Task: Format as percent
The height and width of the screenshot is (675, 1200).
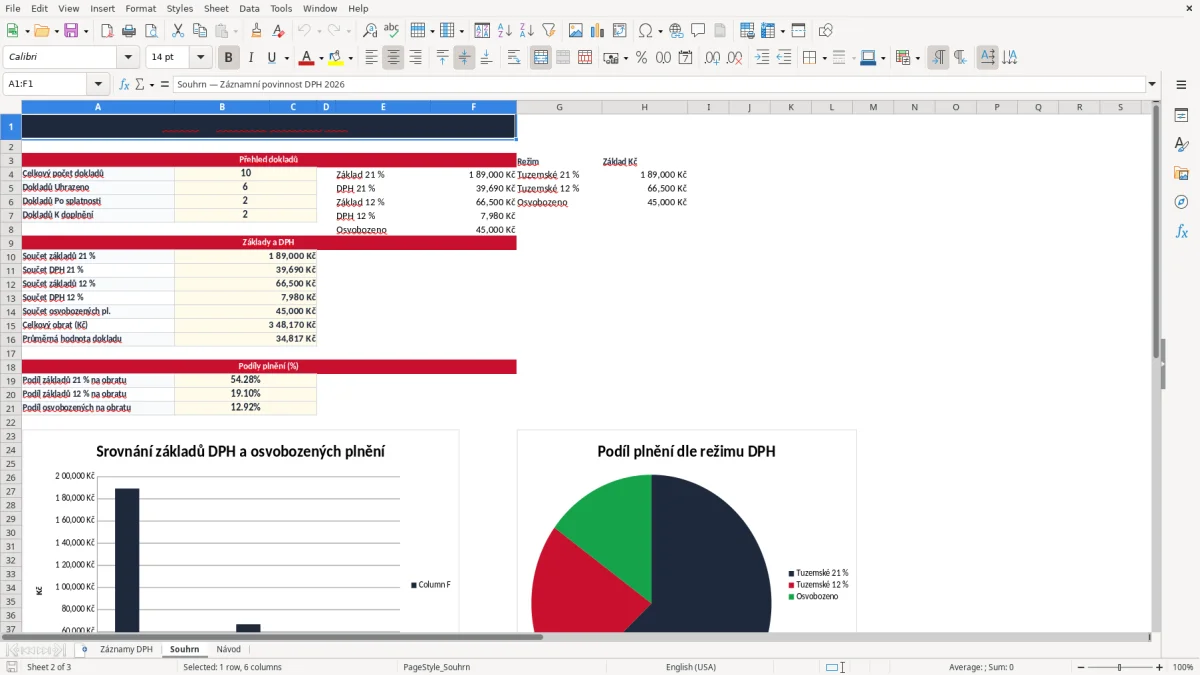Action: pos(642,58)
